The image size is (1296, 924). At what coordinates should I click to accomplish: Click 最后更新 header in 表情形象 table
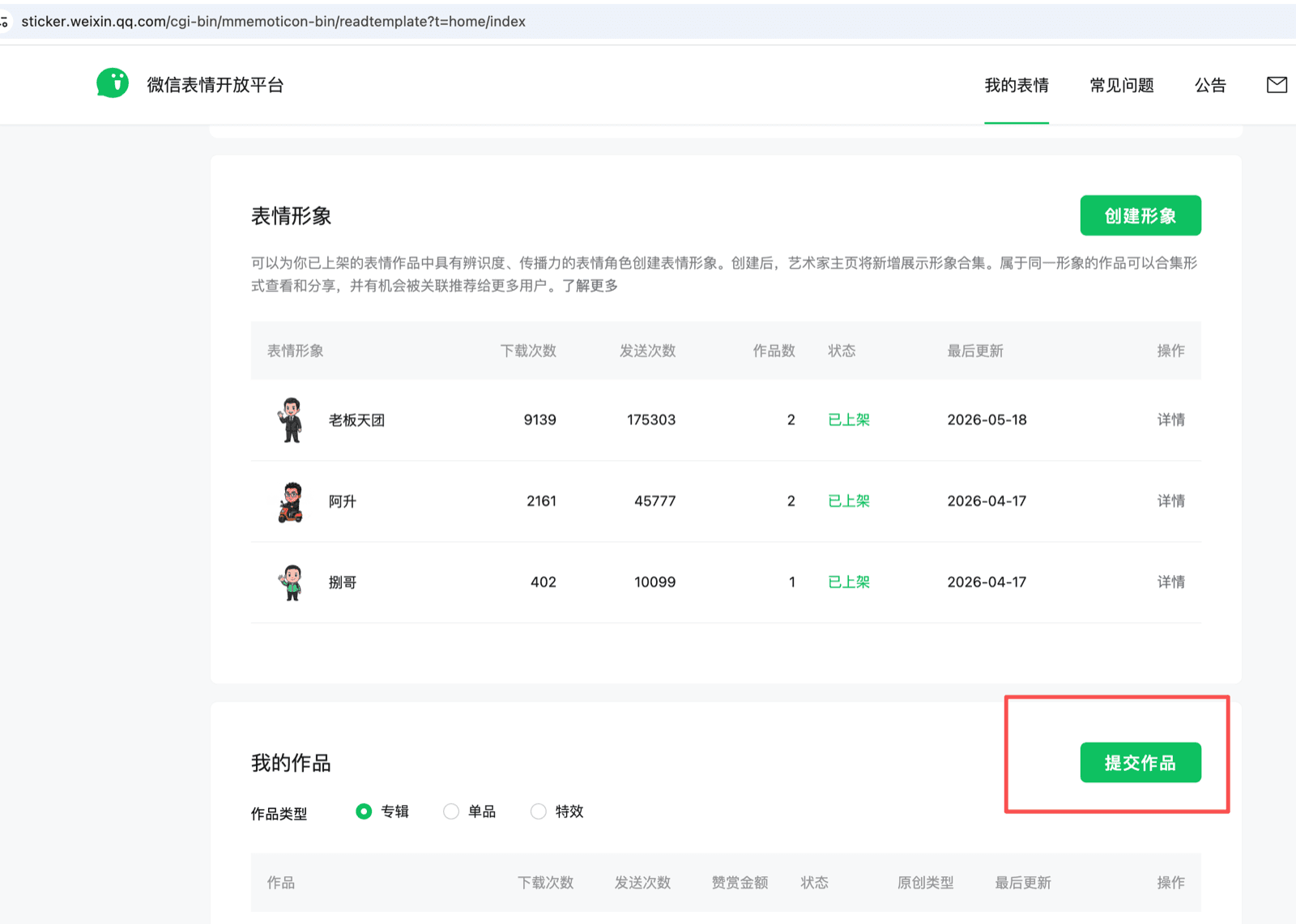975,351
